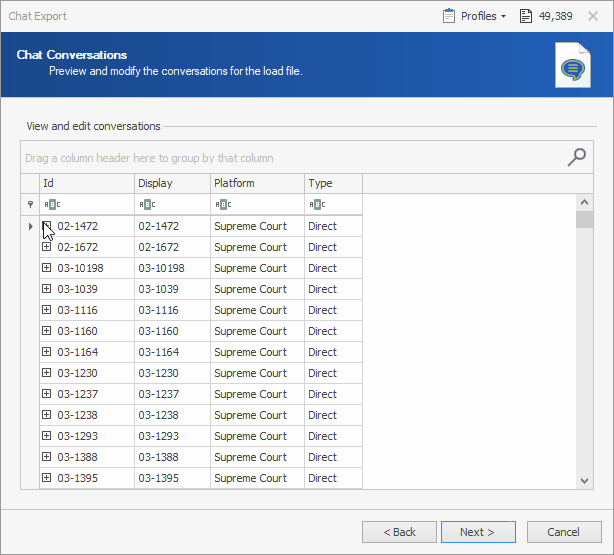Sort by the Type column header
This screenshot has width=614, height=555.
coord(333,183)
